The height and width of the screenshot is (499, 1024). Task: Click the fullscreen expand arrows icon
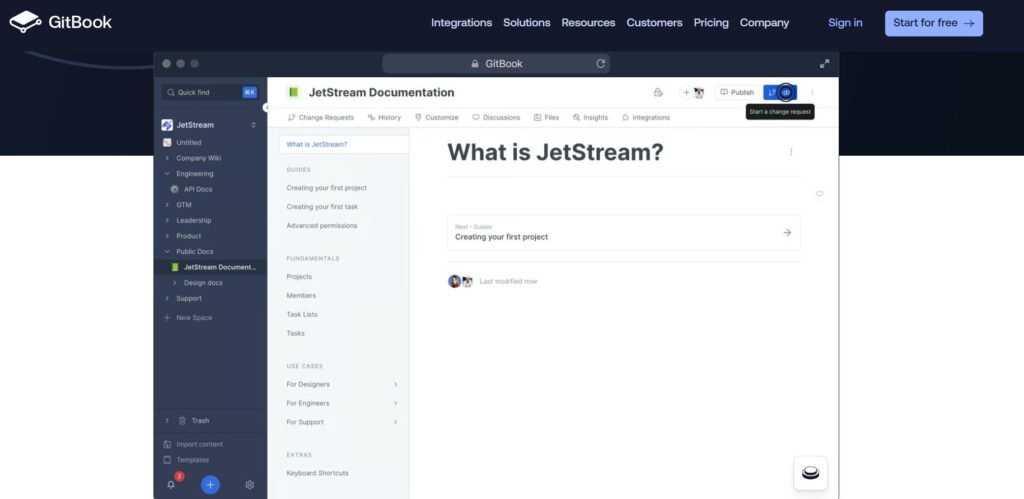(x=824, y=63)
